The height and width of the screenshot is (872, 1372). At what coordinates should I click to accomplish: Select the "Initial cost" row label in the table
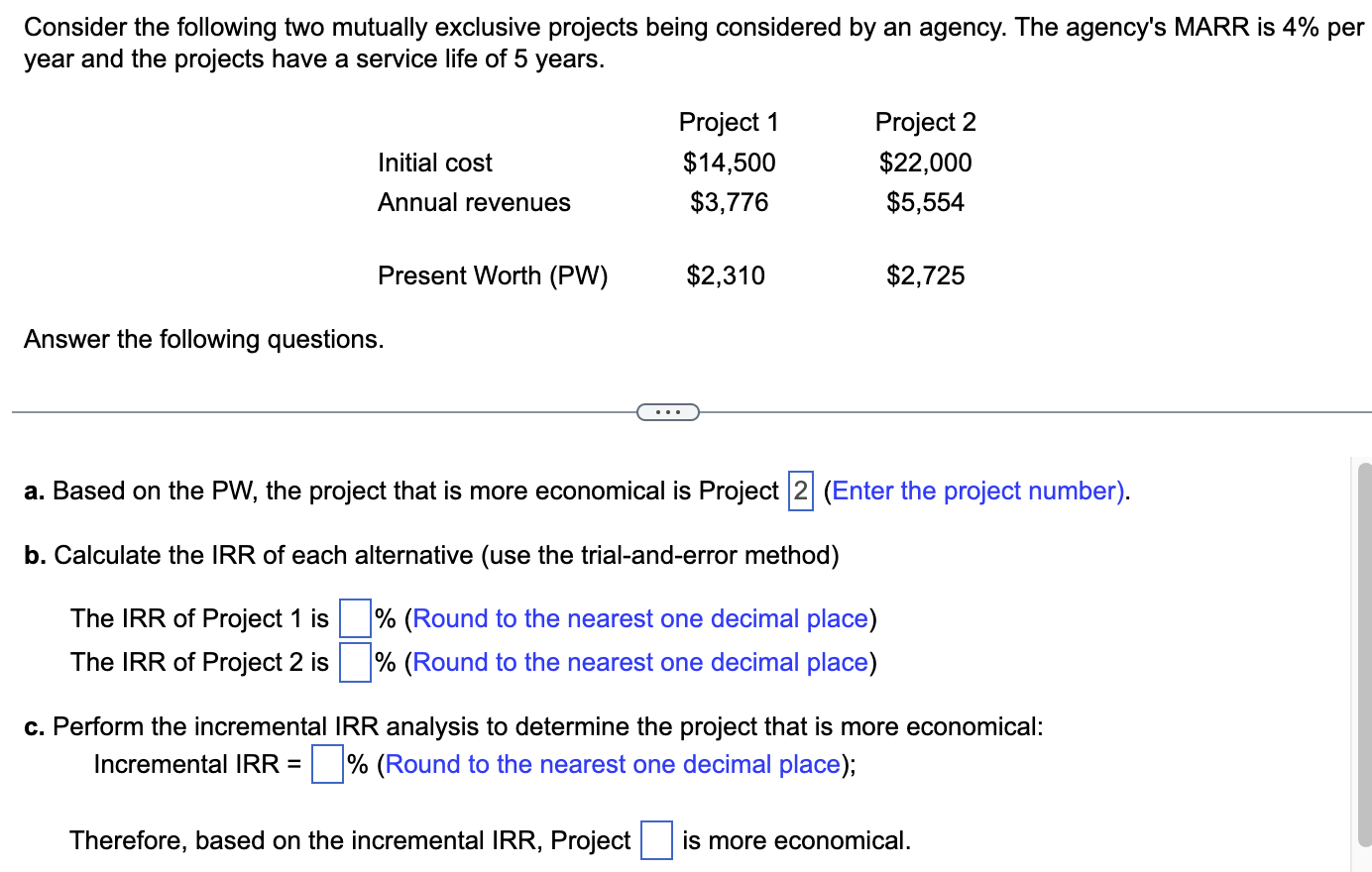(x=434, y=162)
